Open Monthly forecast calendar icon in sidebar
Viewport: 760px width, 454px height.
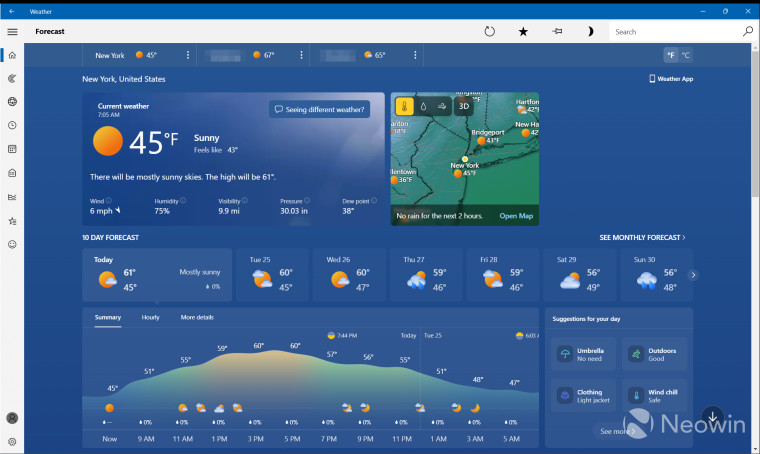pyautogui.click(x=12, y=149)
